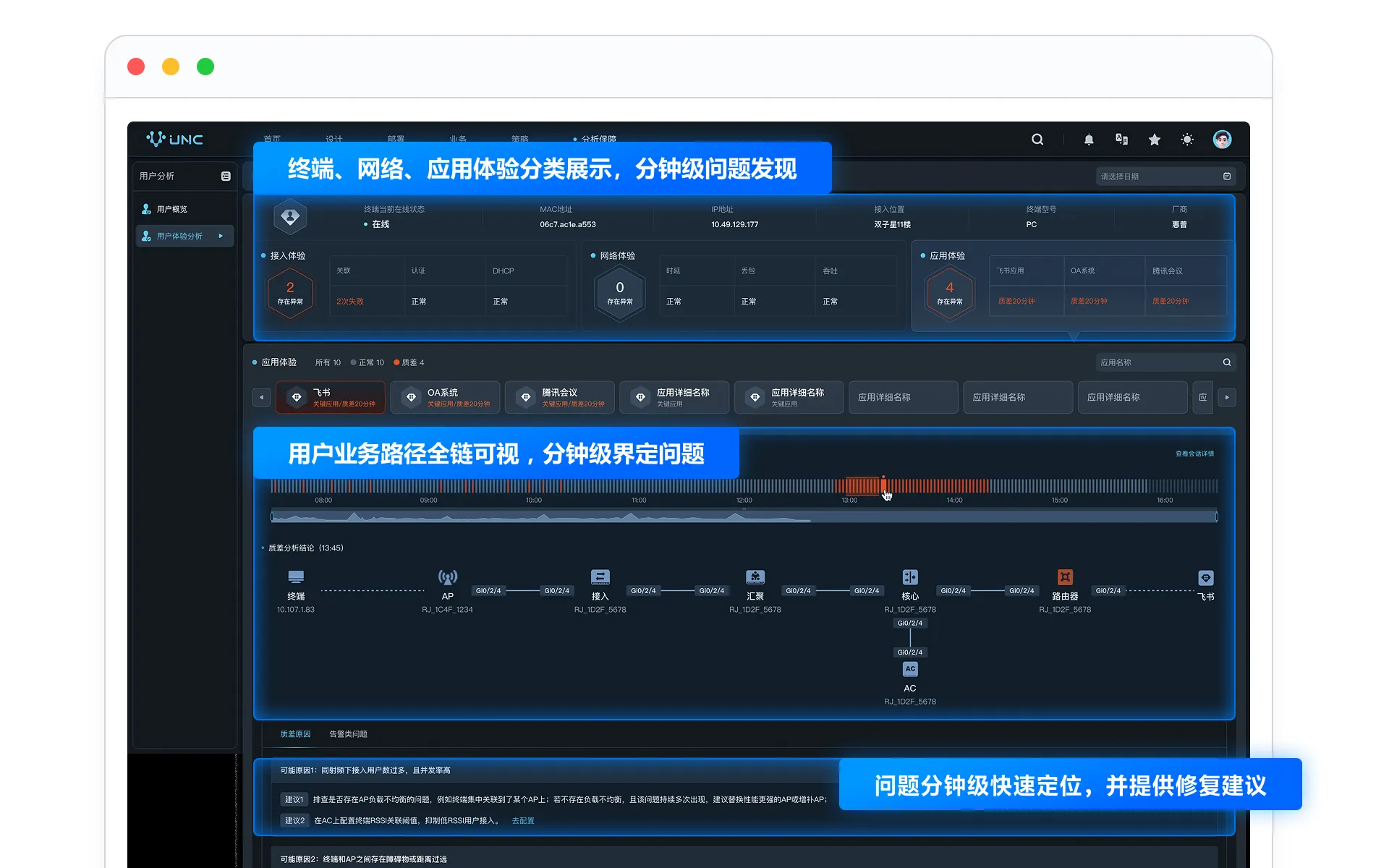Open 查看会话详情 link
Screen dimensions: 1389x868
tap(1194, 454)
